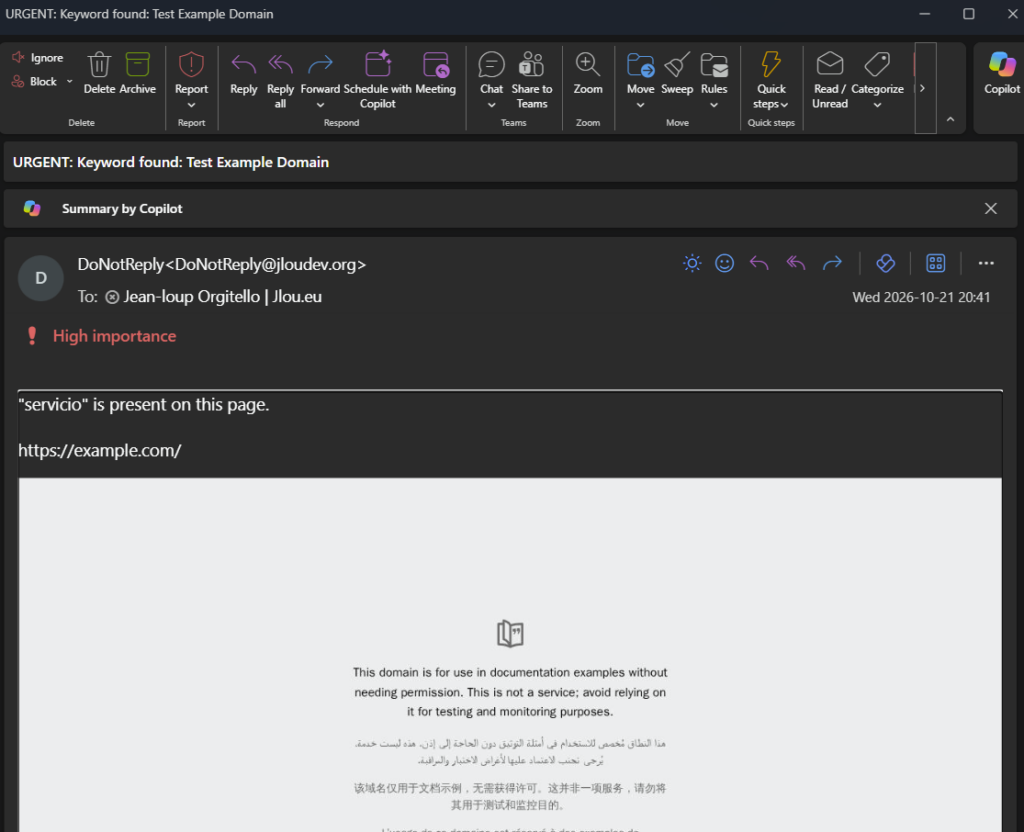1024x832 pixels.
Task: Mark message Read / Unread
Action: [x=829, y=79]
